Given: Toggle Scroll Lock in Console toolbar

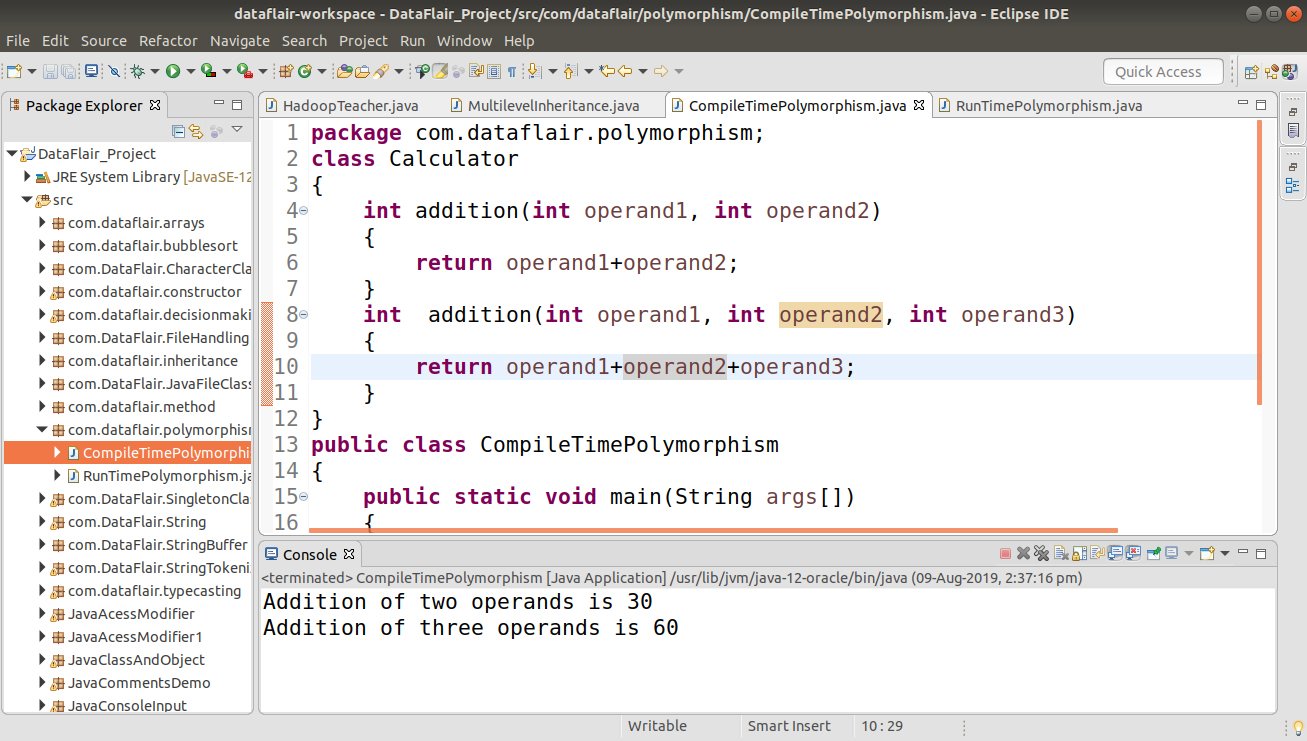Looking at the screenshot, I should pyautogui.click(x=1079, y=553).
